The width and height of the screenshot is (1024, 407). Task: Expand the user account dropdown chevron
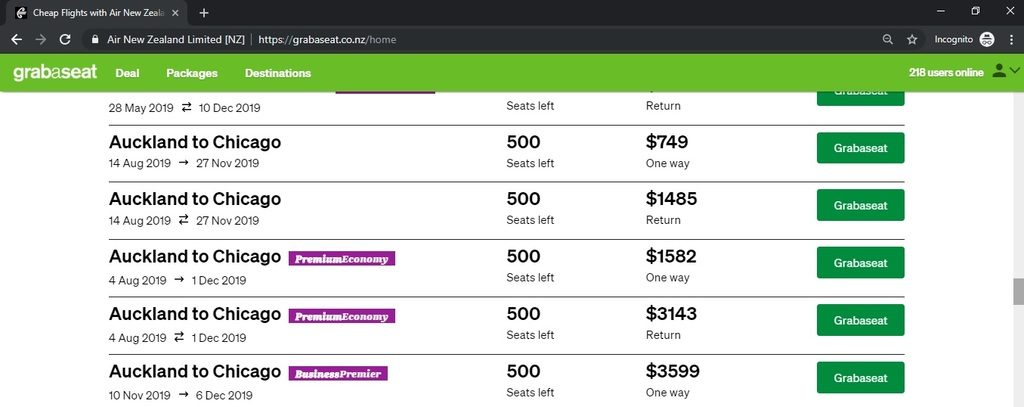click(1014, 71)
